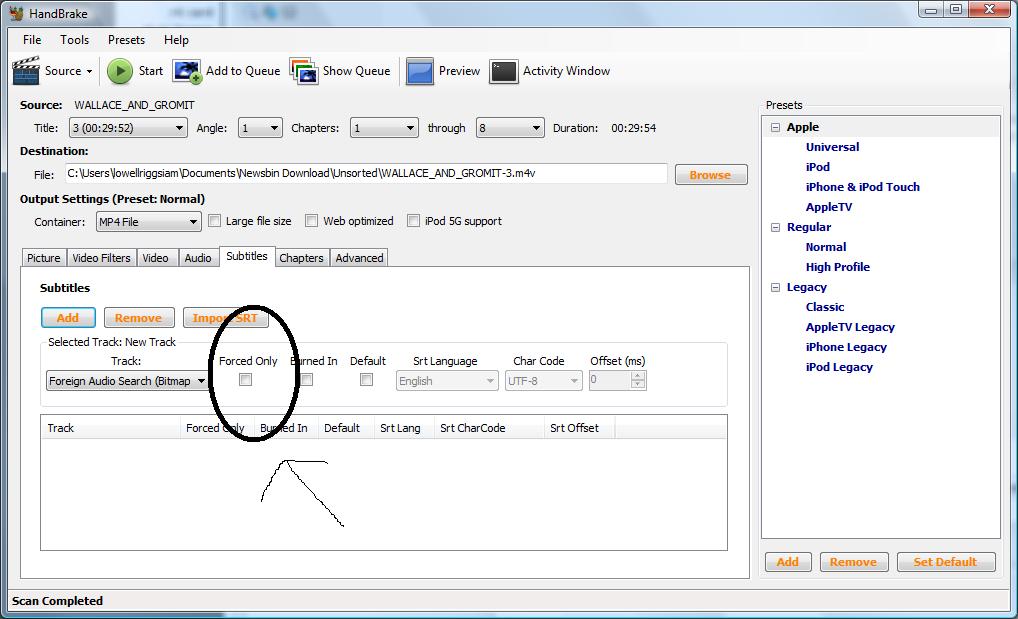
Task: Collapse the Legacy presets group
Action: pos(775,287)
